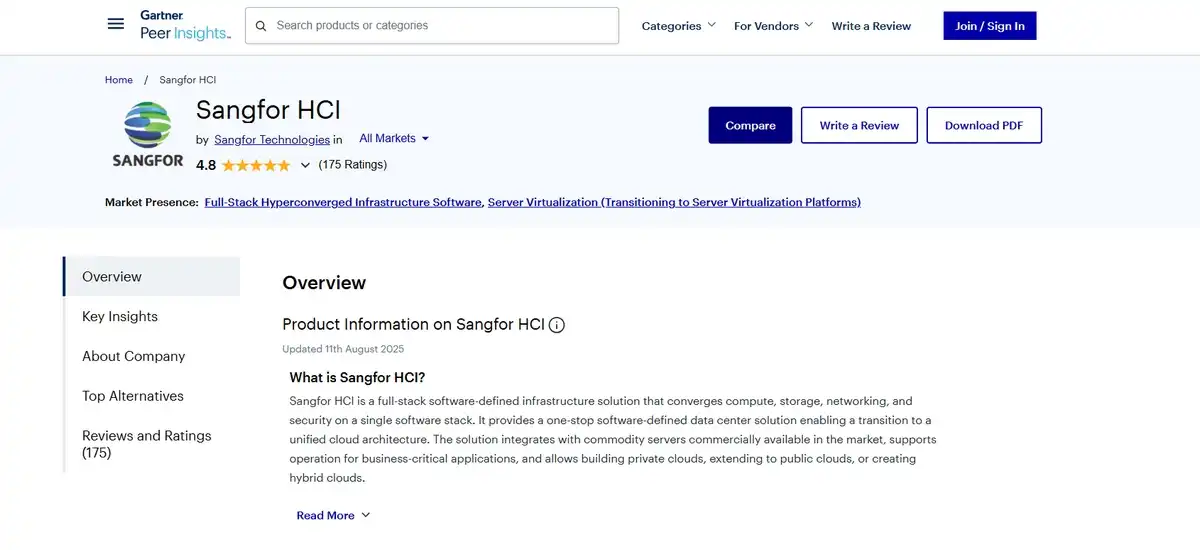Expand the rating breakdown chevron
Viewport: 1200px width, 550px height.
click(305, 165)
